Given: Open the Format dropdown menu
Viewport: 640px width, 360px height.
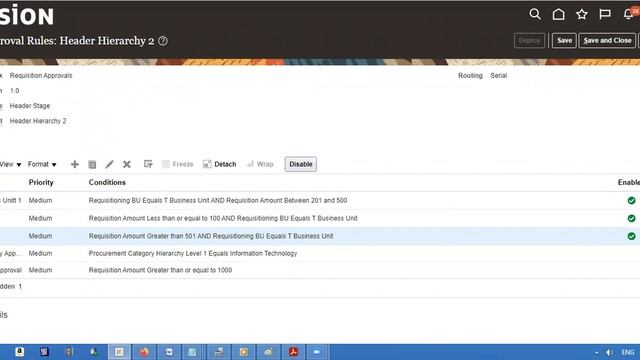Looking at the screenshot, I should (42, 164).
